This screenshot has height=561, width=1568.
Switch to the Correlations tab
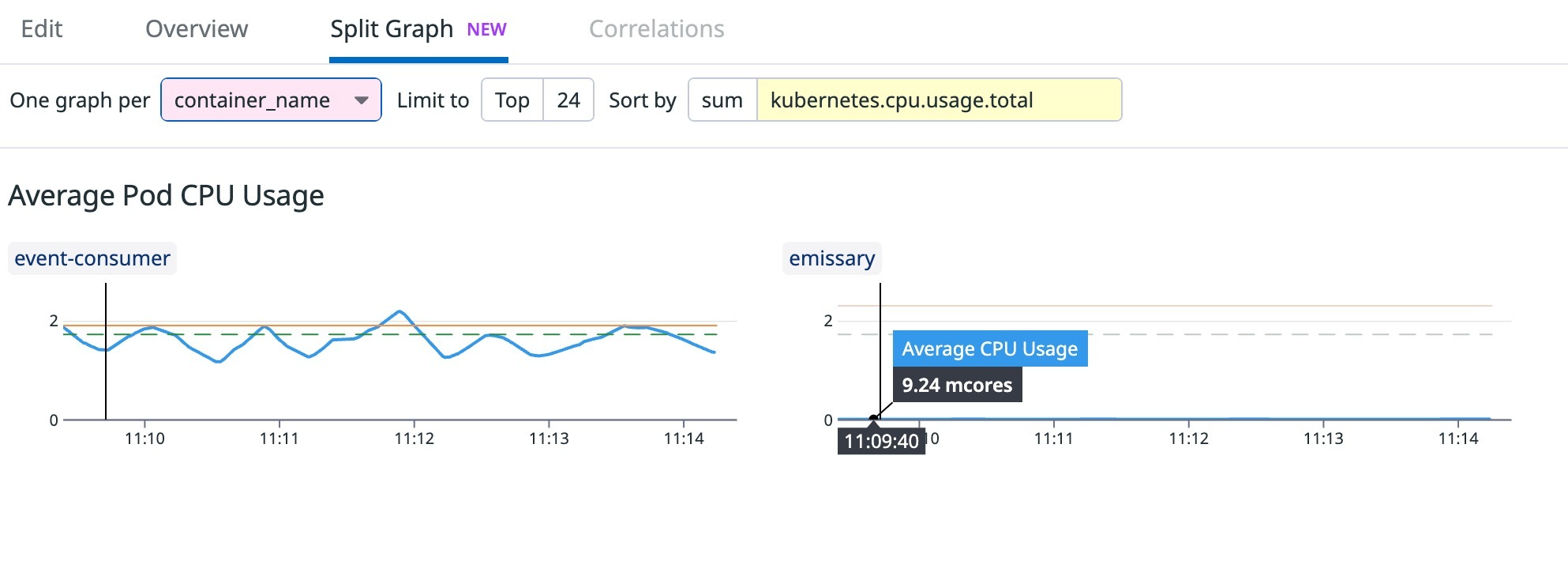[656, 28]
